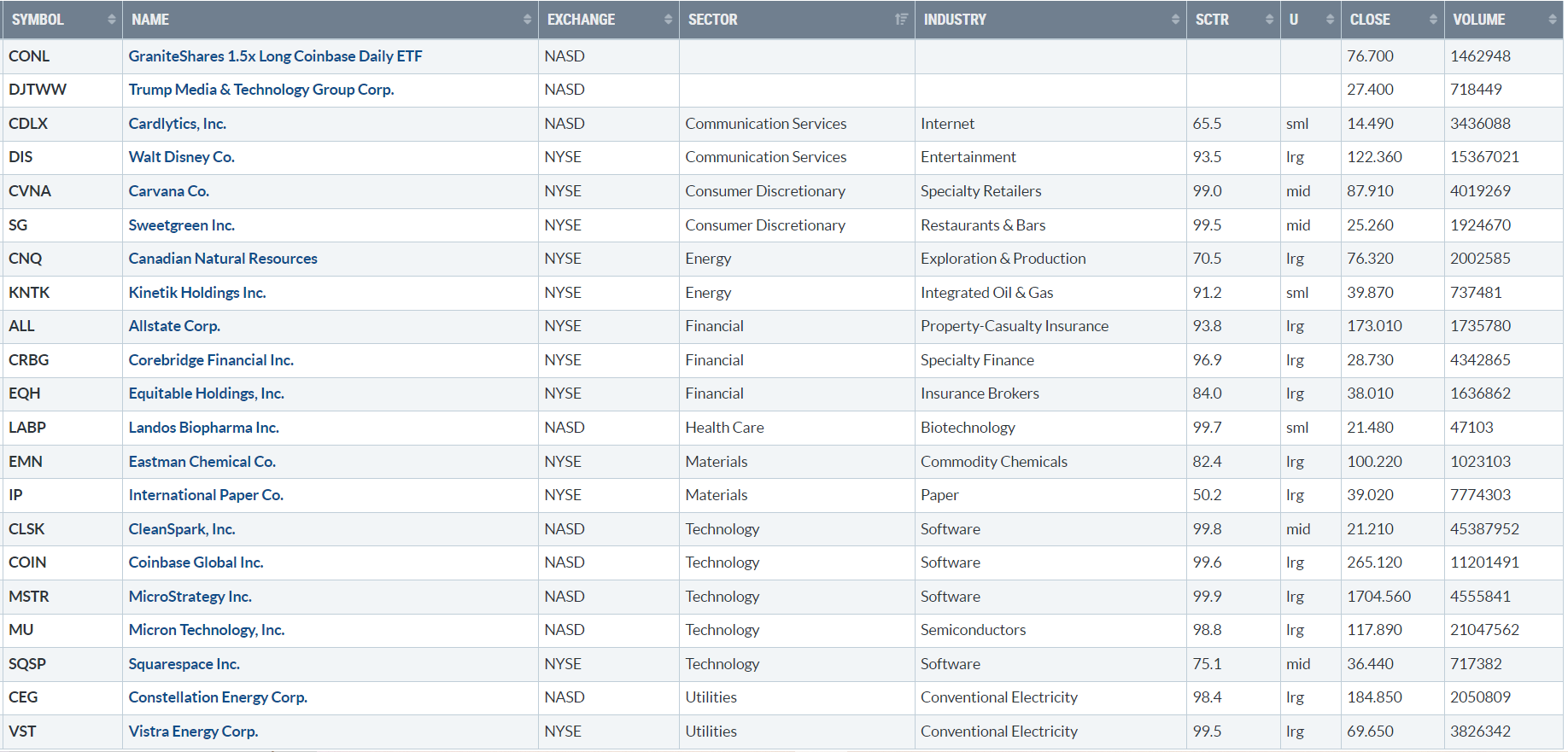The image size is (1568, 752).
Task: Select the CLSK symbol cell
Action: click(26, 529)
